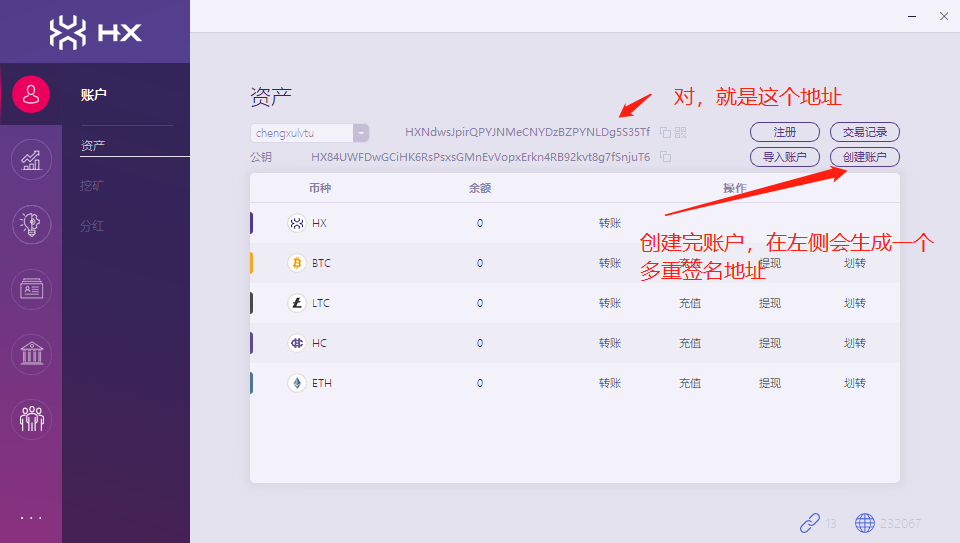
Task: Click 转账 in the HC row
Action: [610, 343]
